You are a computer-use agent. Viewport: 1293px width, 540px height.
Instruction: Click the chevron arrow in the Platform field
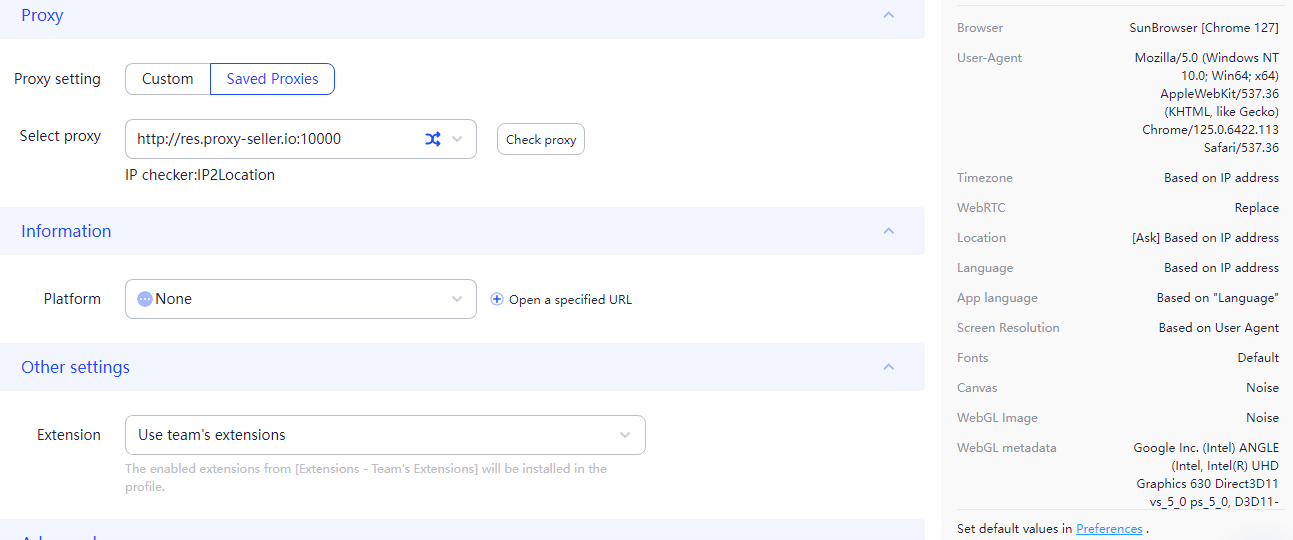point(457,299)
